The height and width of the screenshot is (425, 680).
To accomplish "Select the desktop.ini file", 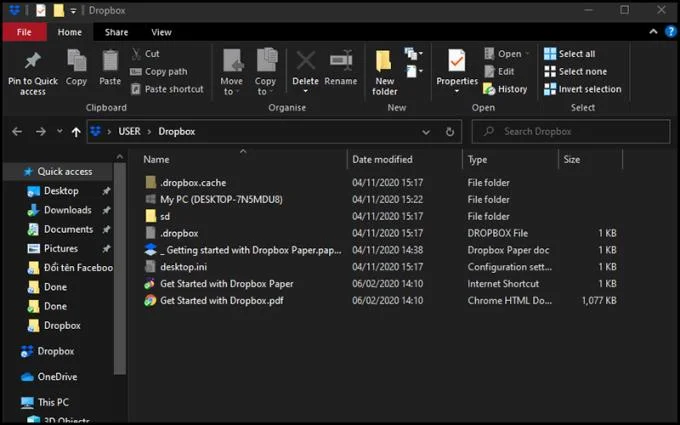I will click(176, 267).
